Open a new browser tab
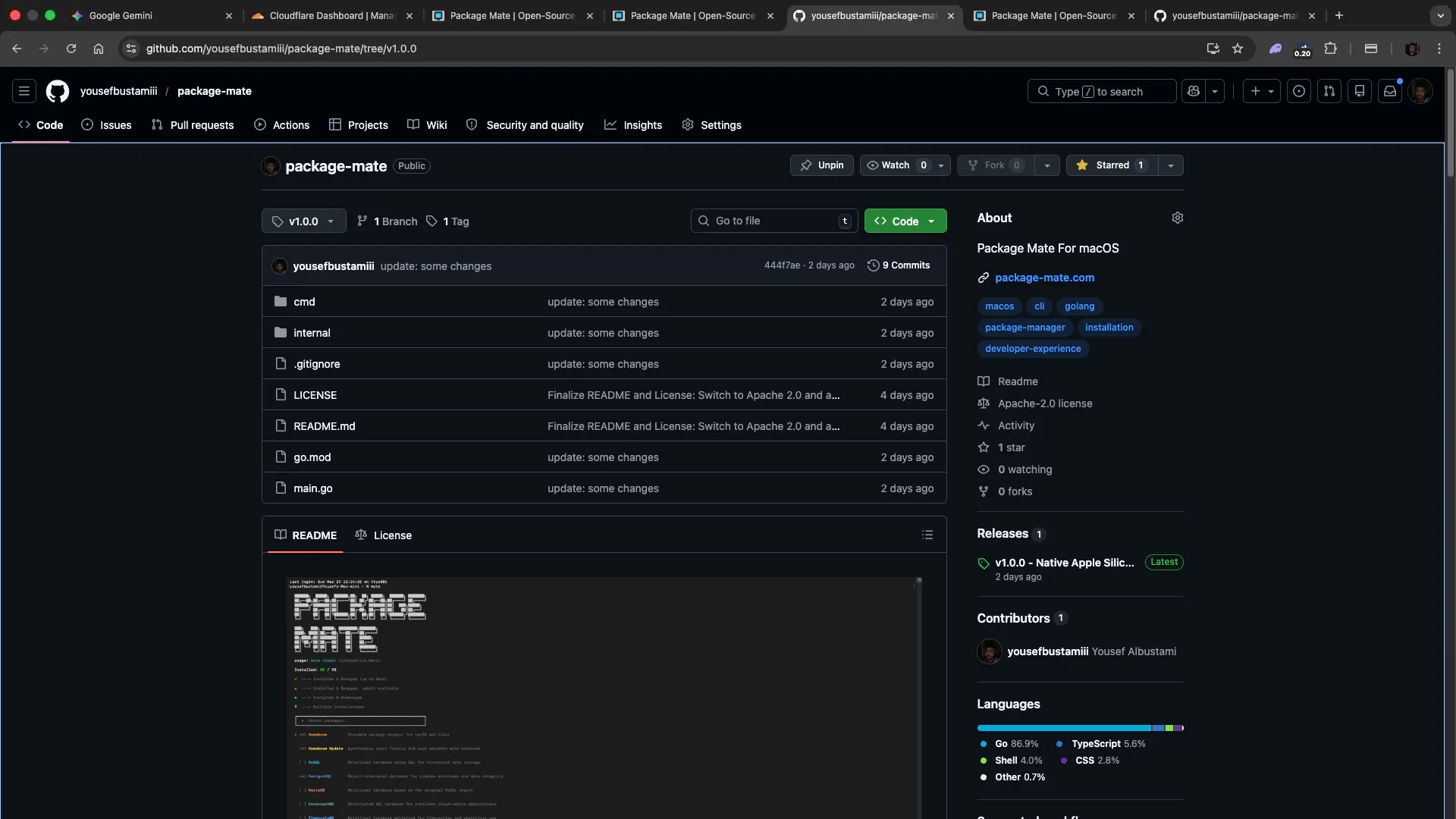1456x819 pixels. coord(1339,15)
